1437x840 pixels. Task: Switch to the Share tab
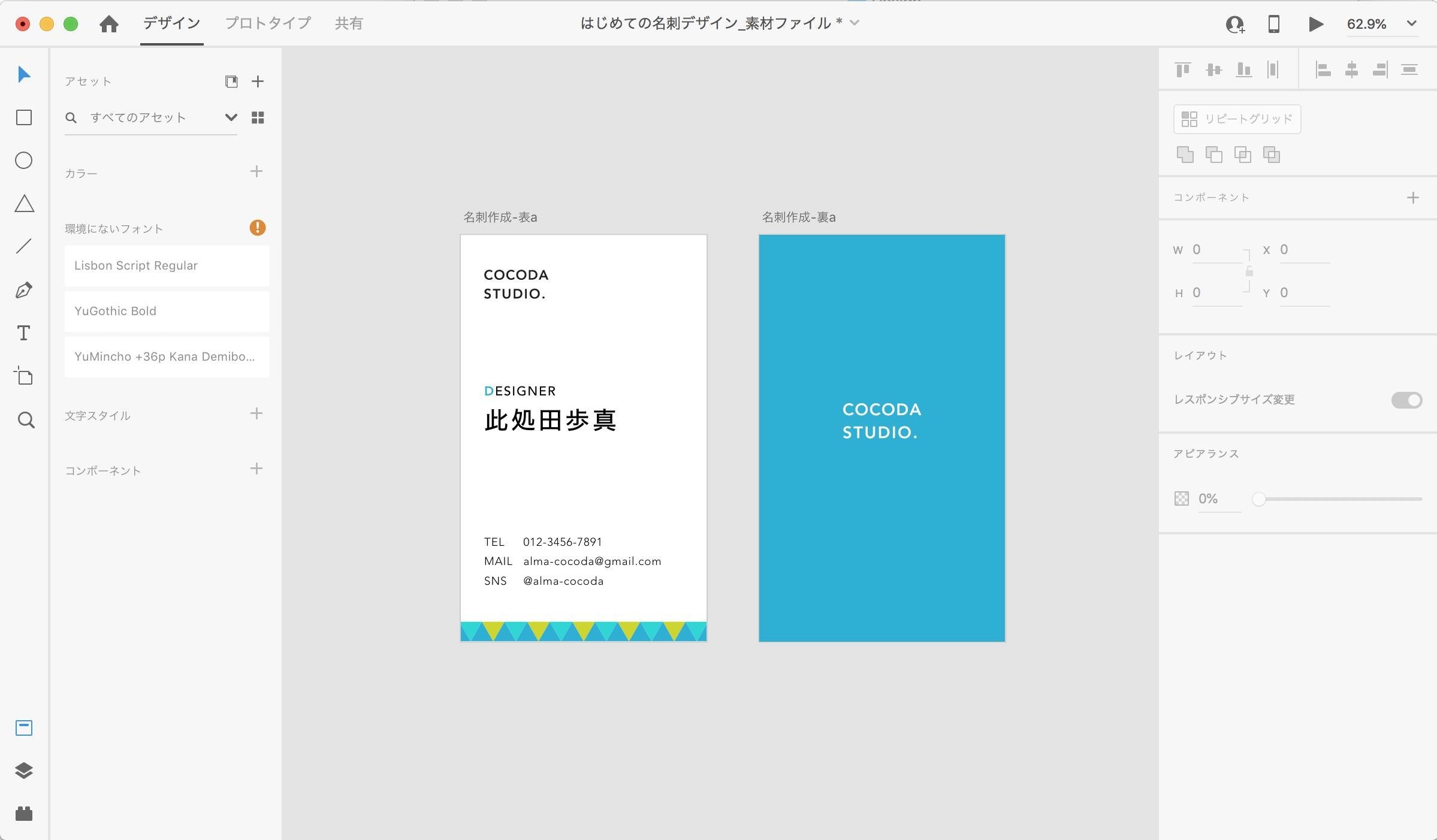349,23
